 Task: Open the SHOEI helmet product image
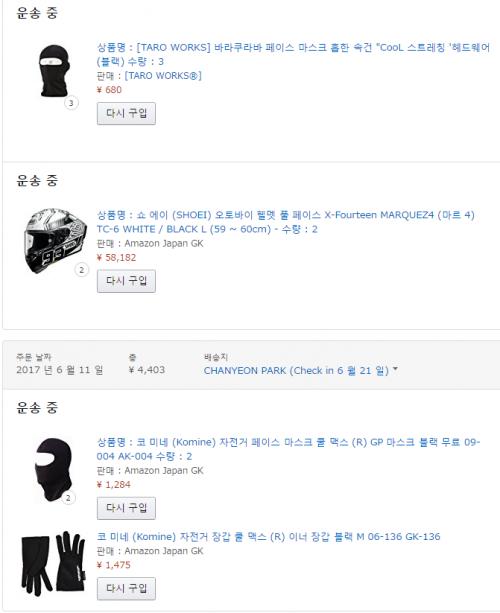tap(55, 240)
